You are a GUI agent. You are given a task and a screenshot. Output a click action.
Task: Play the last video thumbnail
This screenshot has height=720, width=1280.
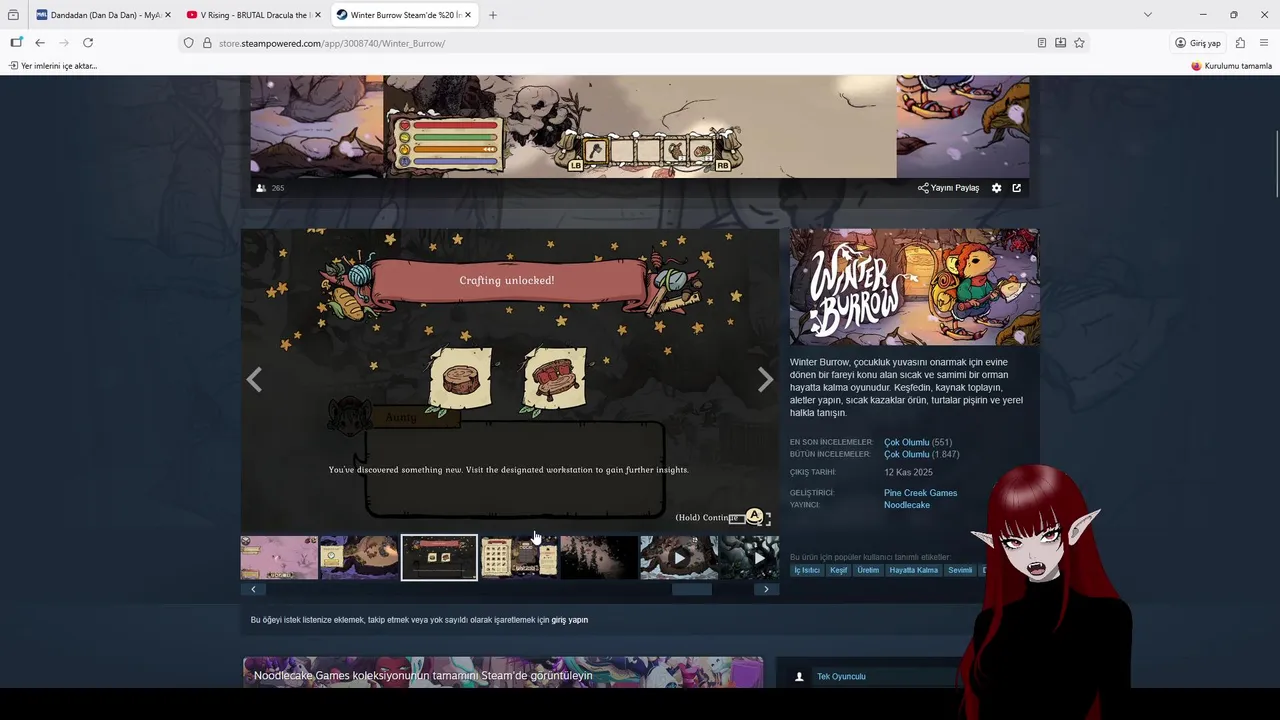(750, 558)
